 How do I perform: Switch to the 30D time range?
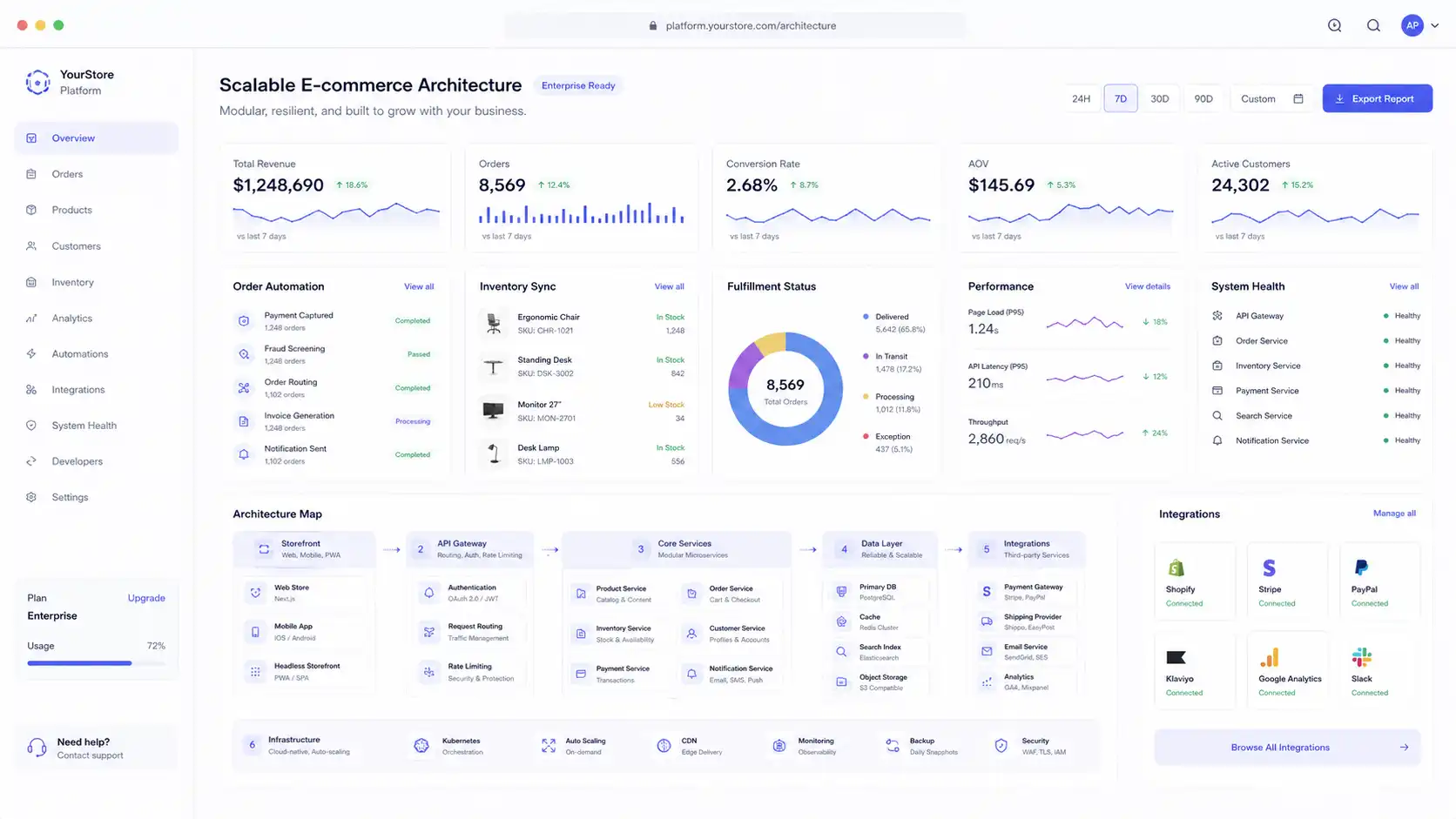click(1160, 98)
